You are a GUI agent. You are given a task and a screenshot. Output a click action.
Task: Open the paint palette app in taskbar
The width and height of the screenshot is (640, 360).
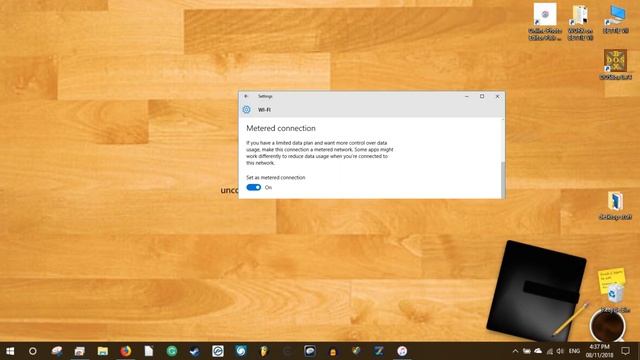tap(57, 351)
